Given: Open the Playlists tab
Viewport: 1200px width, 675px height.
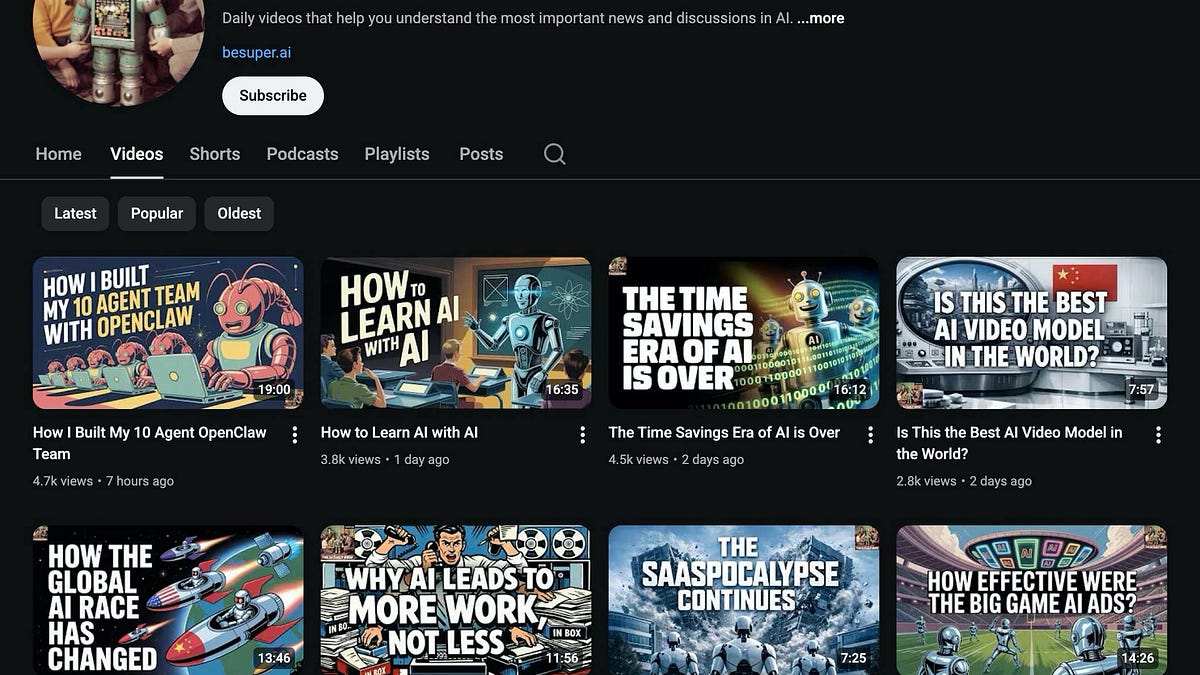Looking at the screenshot, I should click(397, 154).
